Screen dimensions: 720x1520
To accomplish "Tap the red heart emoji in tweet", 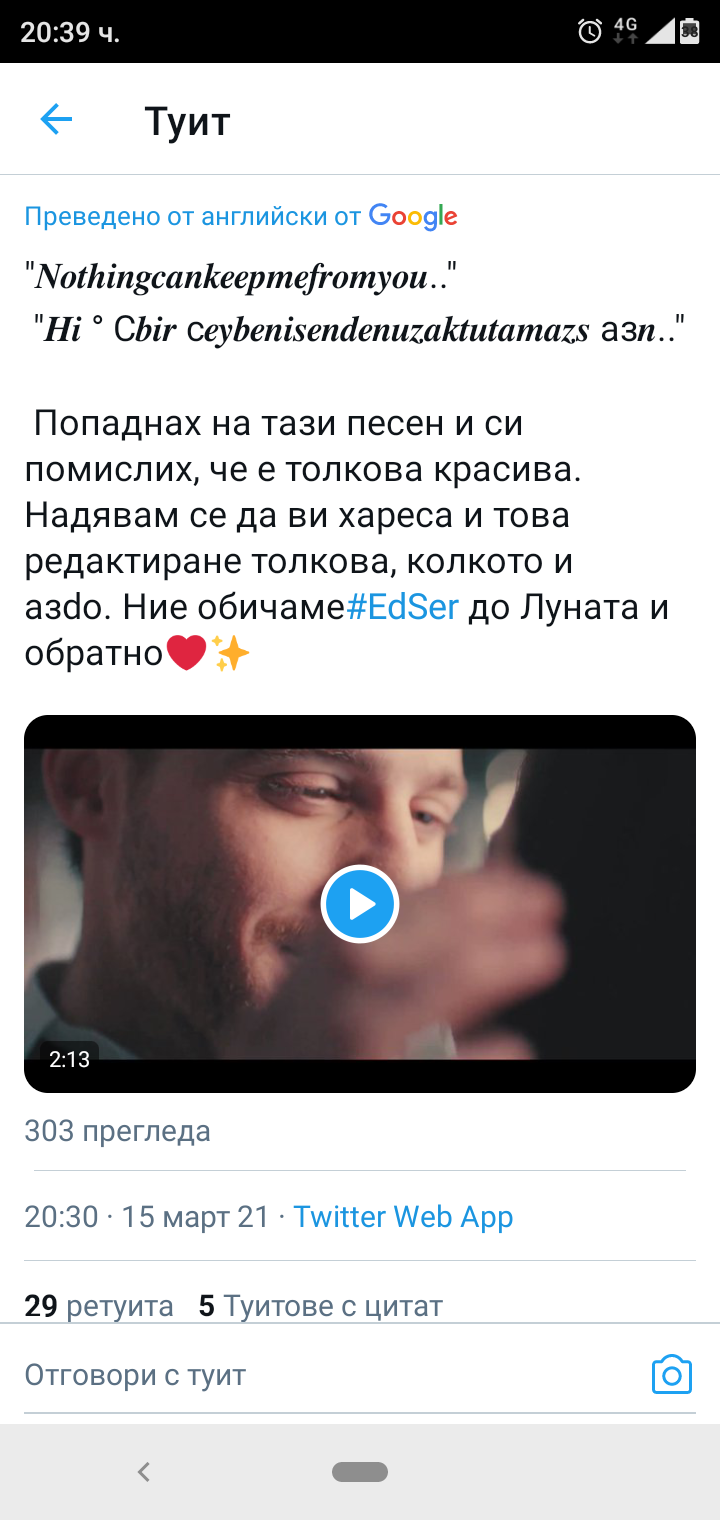I will click(185, 654).
